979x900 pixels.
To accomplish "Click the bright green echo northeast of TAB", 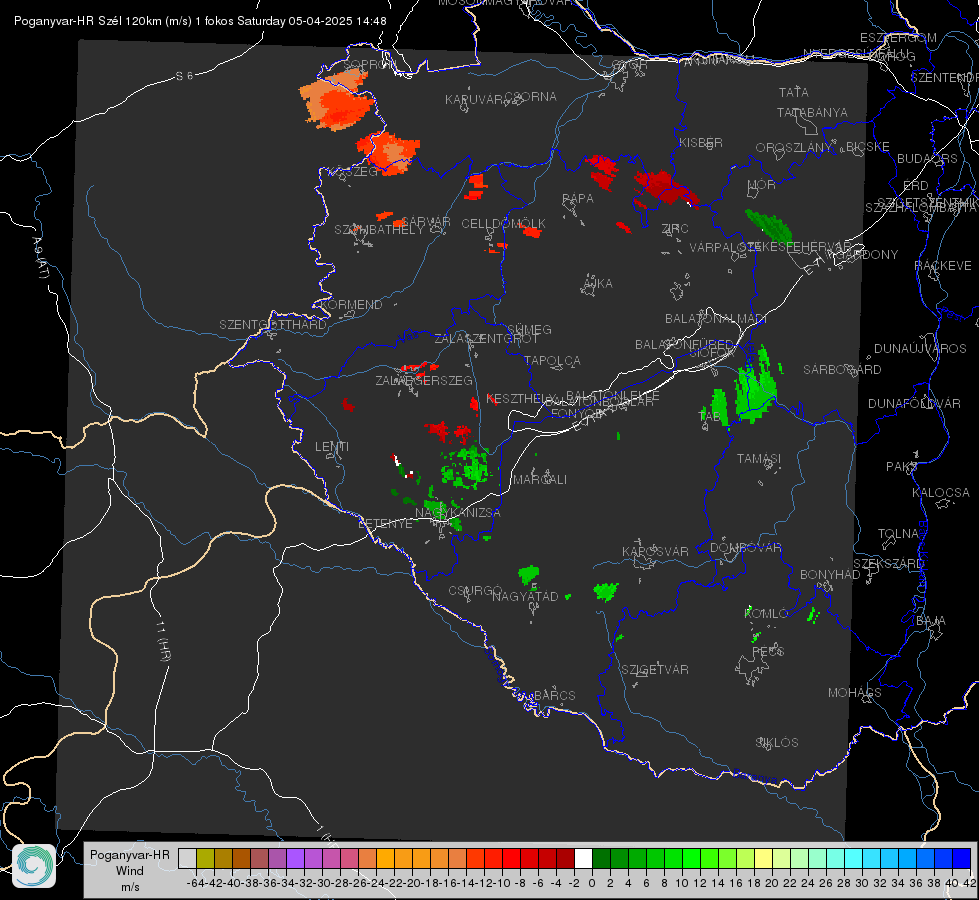I will click(x=755, y=387).
